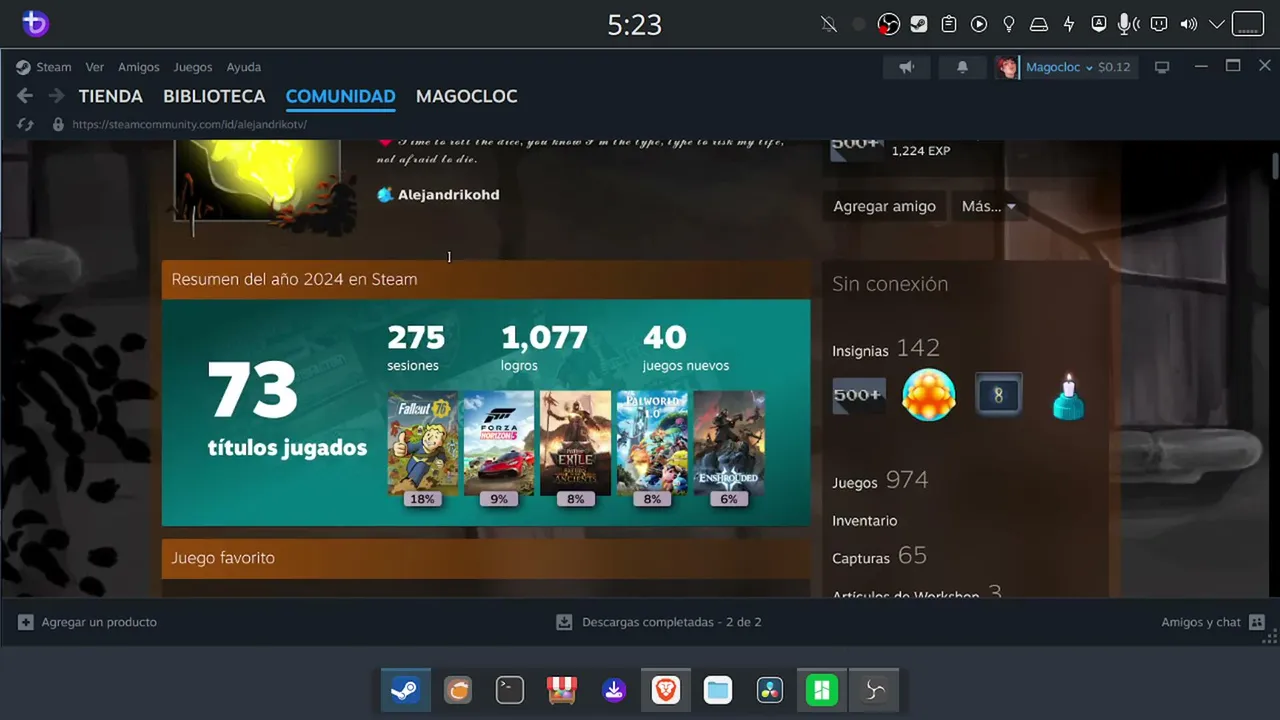Open the Path of Exile game cover
Screen dimensions: 1280x720
click(x=575, y=442)
